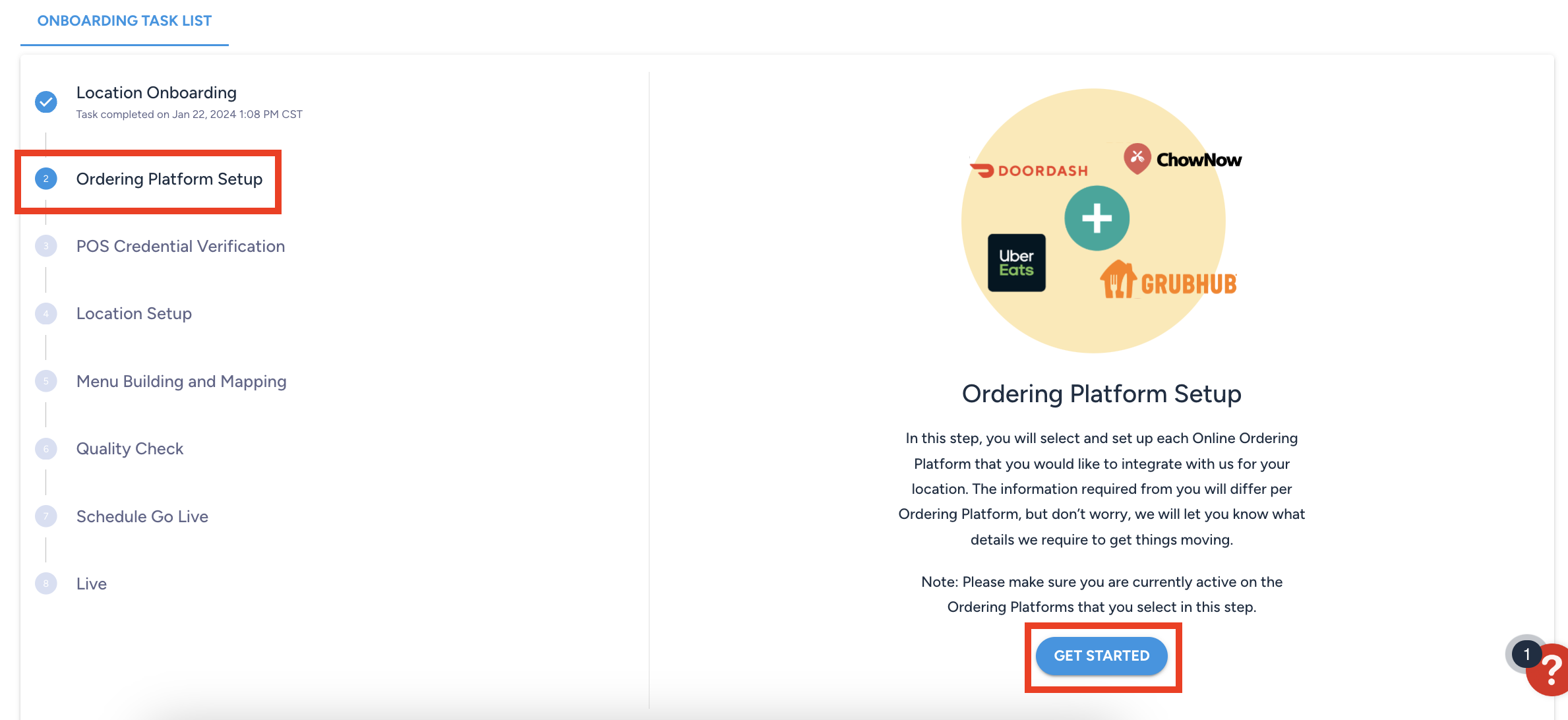Select step circle 3 for POS Credential Verification
Viewport: 1568px width, 720px height.
coord(45,245)
